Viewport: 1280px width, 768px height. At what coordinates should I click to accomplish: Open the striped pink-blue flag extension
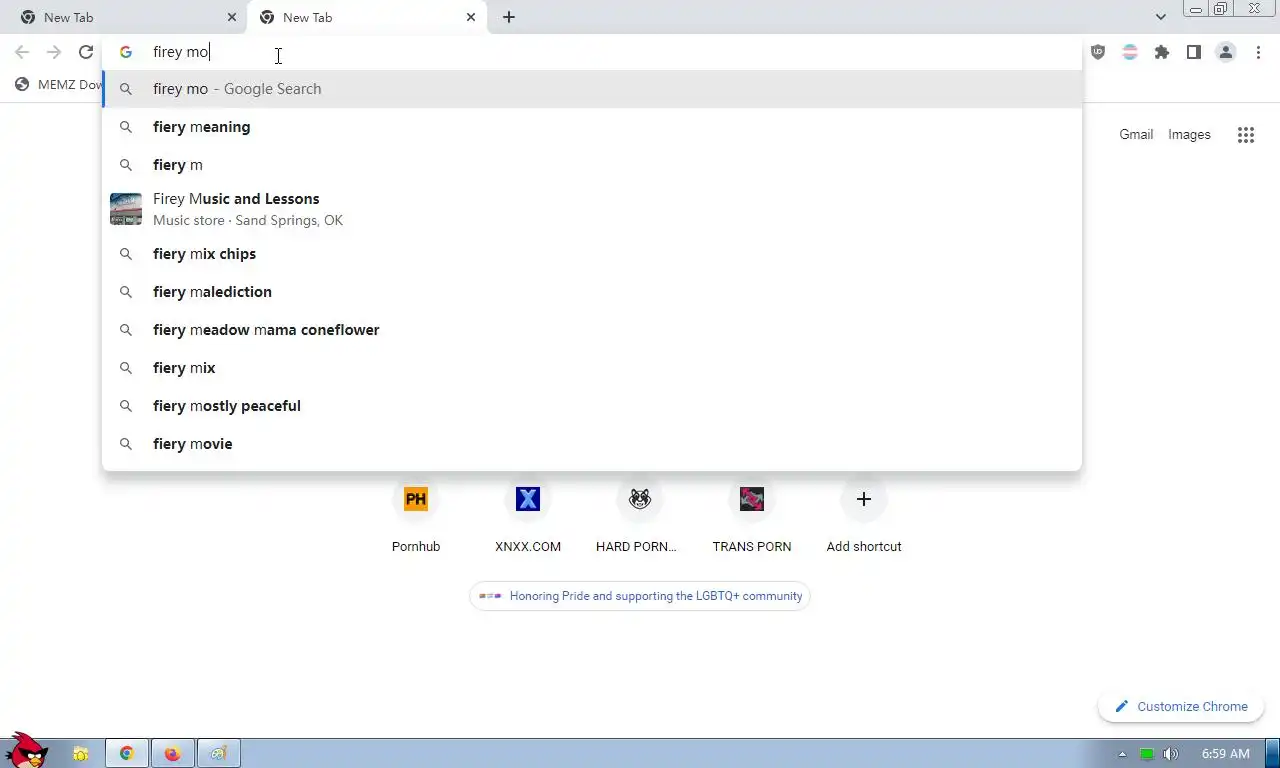click(x=1130, y=52)
